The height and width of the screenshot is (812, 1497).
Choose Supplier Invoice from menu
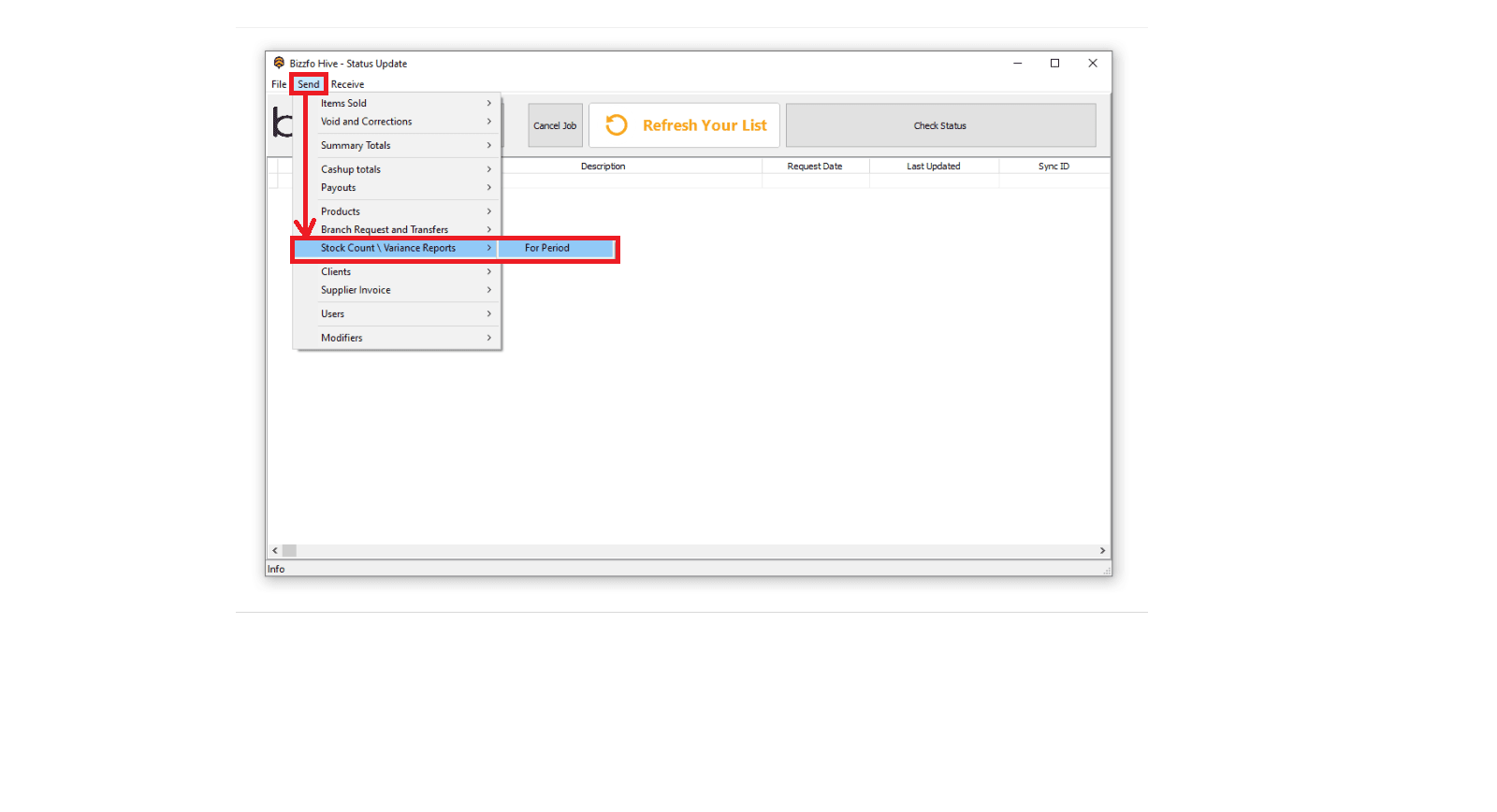397,290
